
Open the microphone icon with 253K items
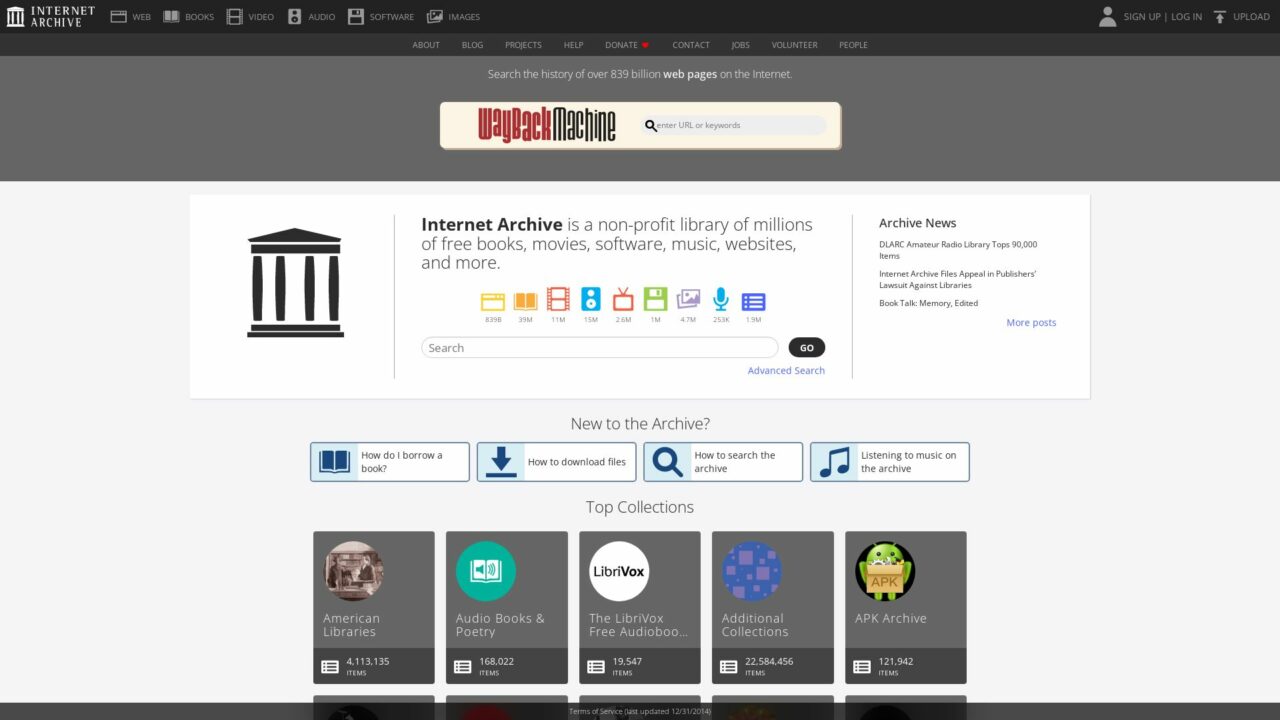pos(720,301)
